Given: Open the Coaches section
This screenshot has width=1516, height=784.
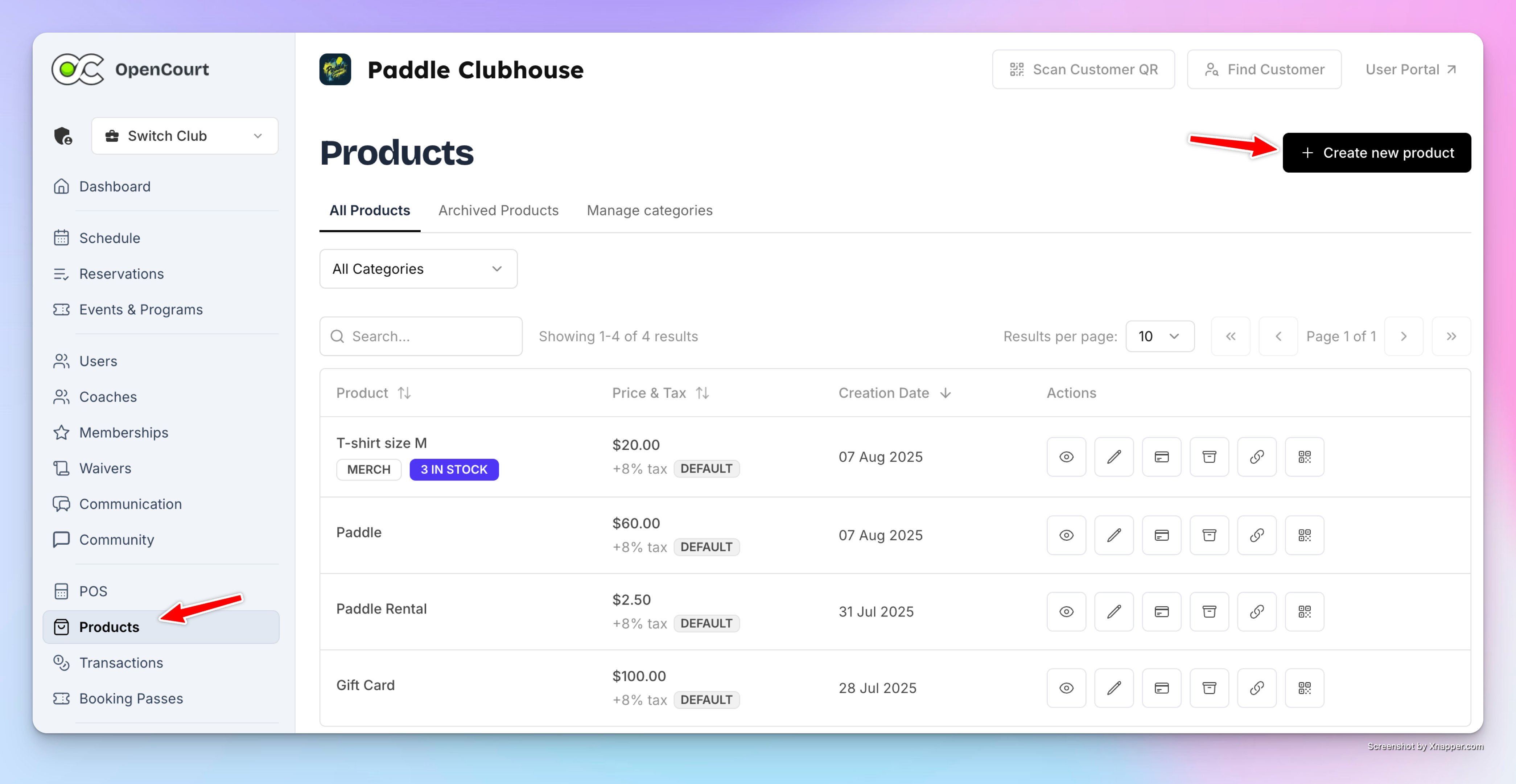Looking at the screenshot, I should 161,397.
